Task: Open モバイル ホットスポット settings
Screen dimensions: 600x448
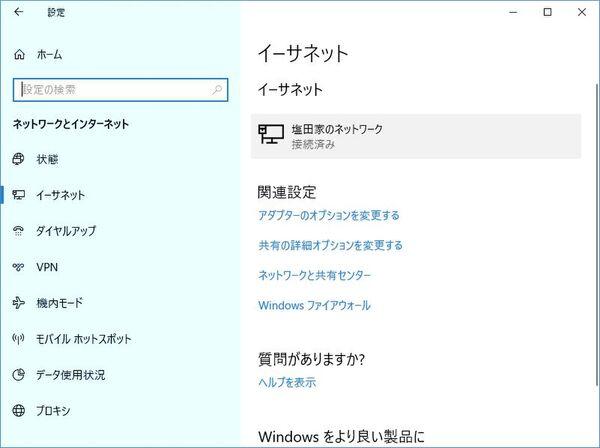Action: (x=83, y=339)
